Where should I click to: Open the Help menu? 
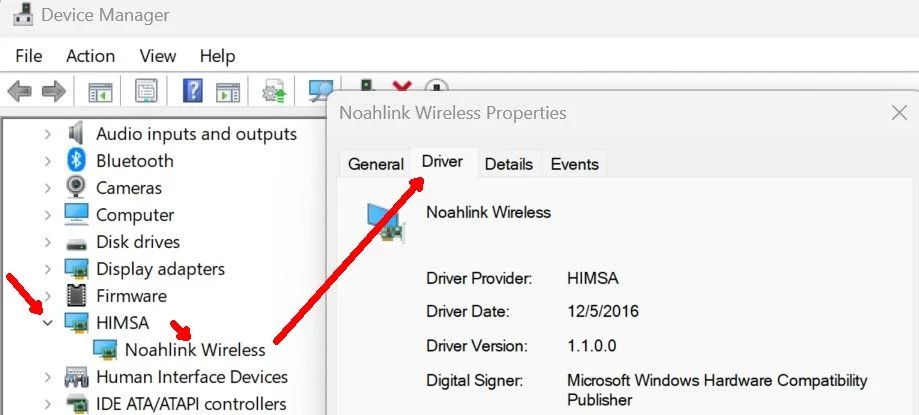coord(217,56)
